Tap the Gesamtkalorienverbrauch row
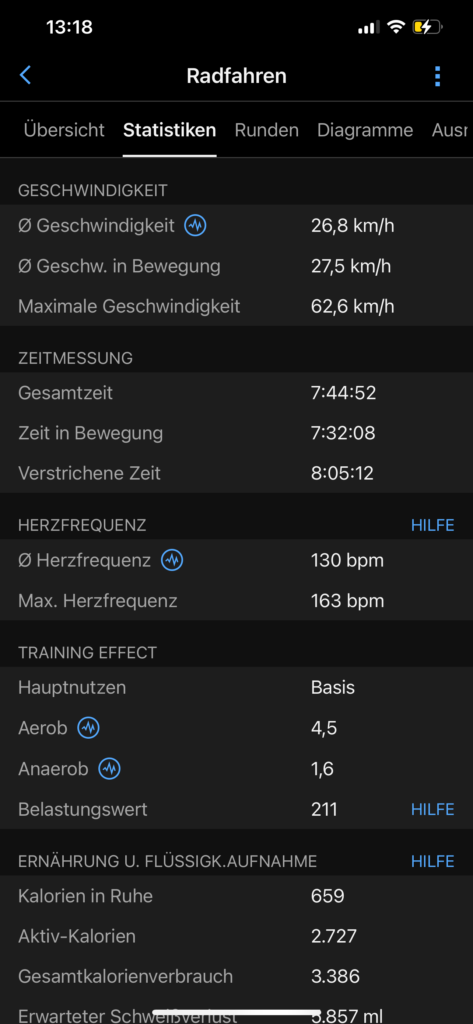473x1024 pixels. [236, 977]
